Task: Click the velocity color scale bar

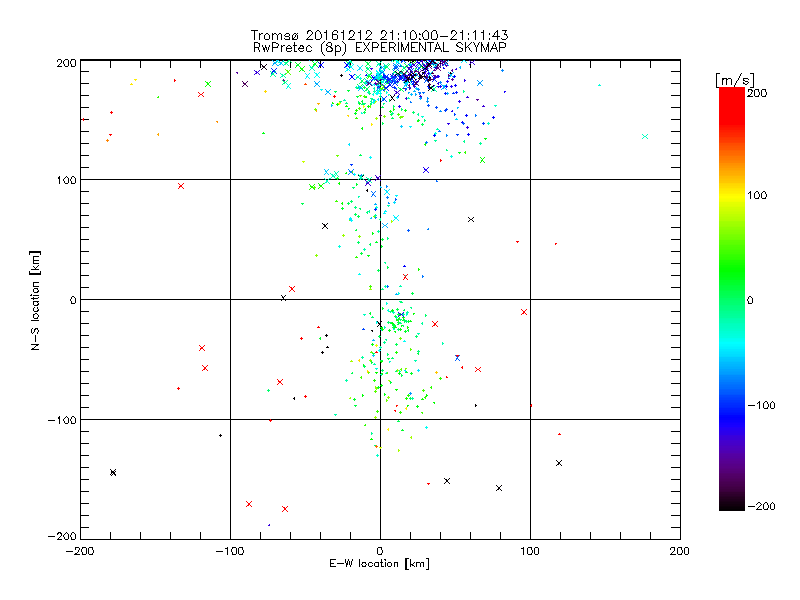Action: coord(732,299)
